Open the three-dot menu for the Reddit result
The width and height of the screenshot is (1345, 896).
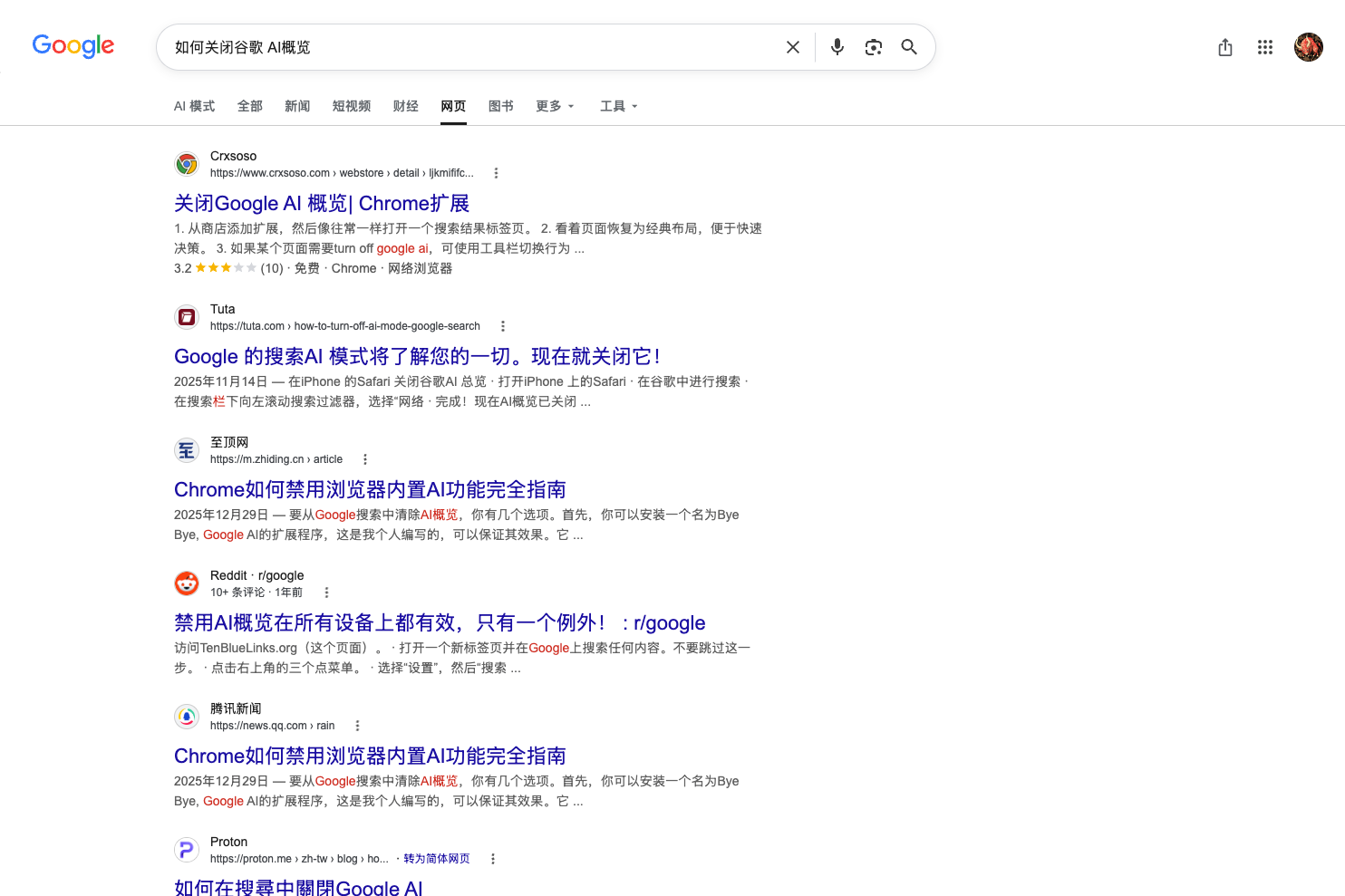point(326,593)
